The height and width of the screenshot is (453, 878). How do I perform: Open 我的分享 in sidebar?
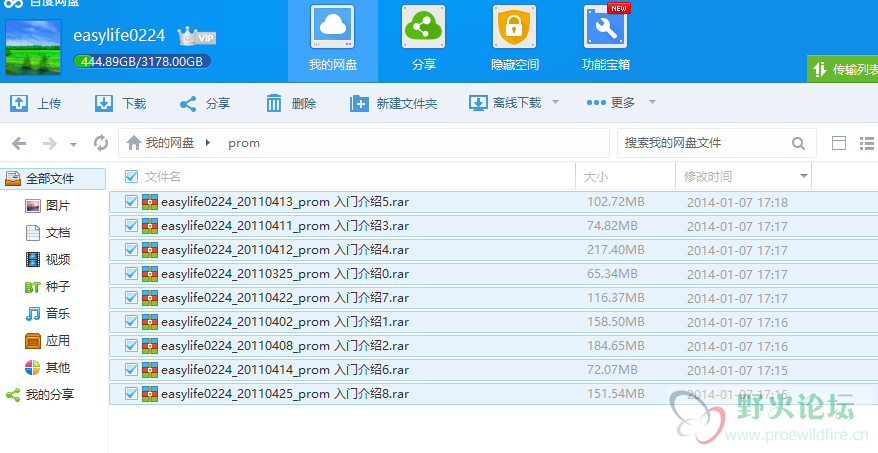(x=40, y=394)
